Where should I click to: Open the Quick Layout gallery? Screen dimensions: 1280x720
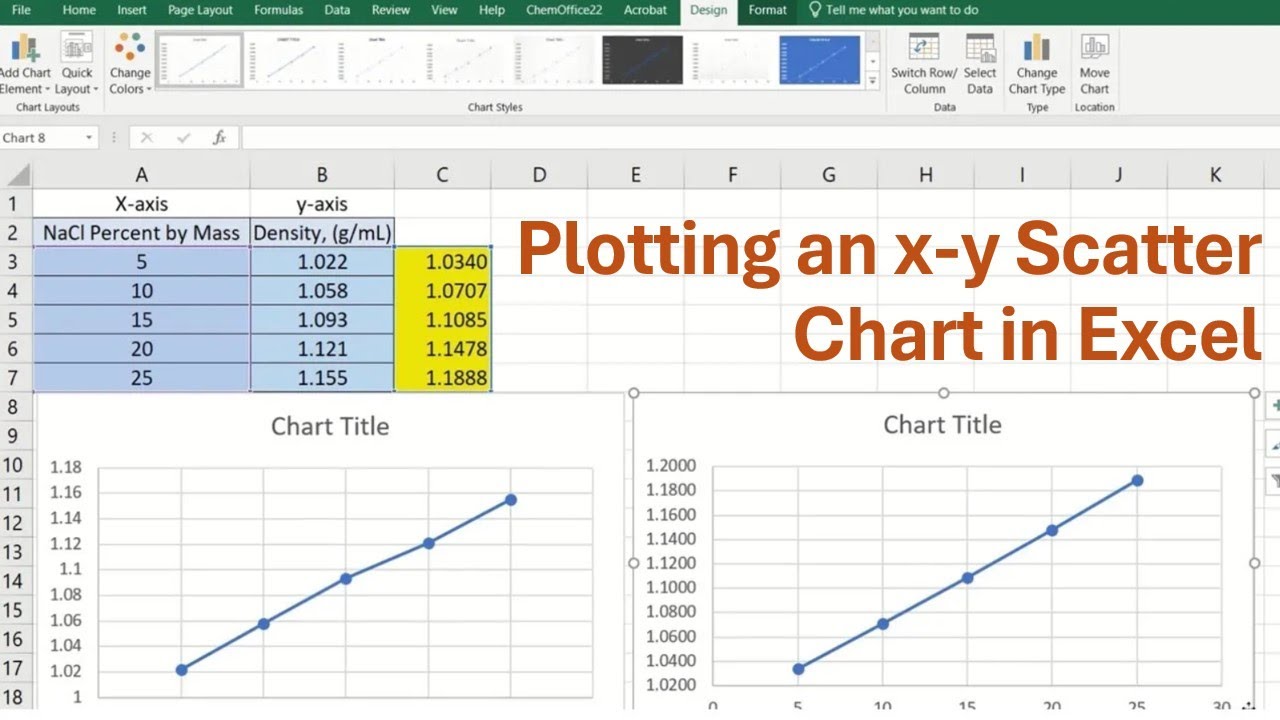click(x=77, y=64)
